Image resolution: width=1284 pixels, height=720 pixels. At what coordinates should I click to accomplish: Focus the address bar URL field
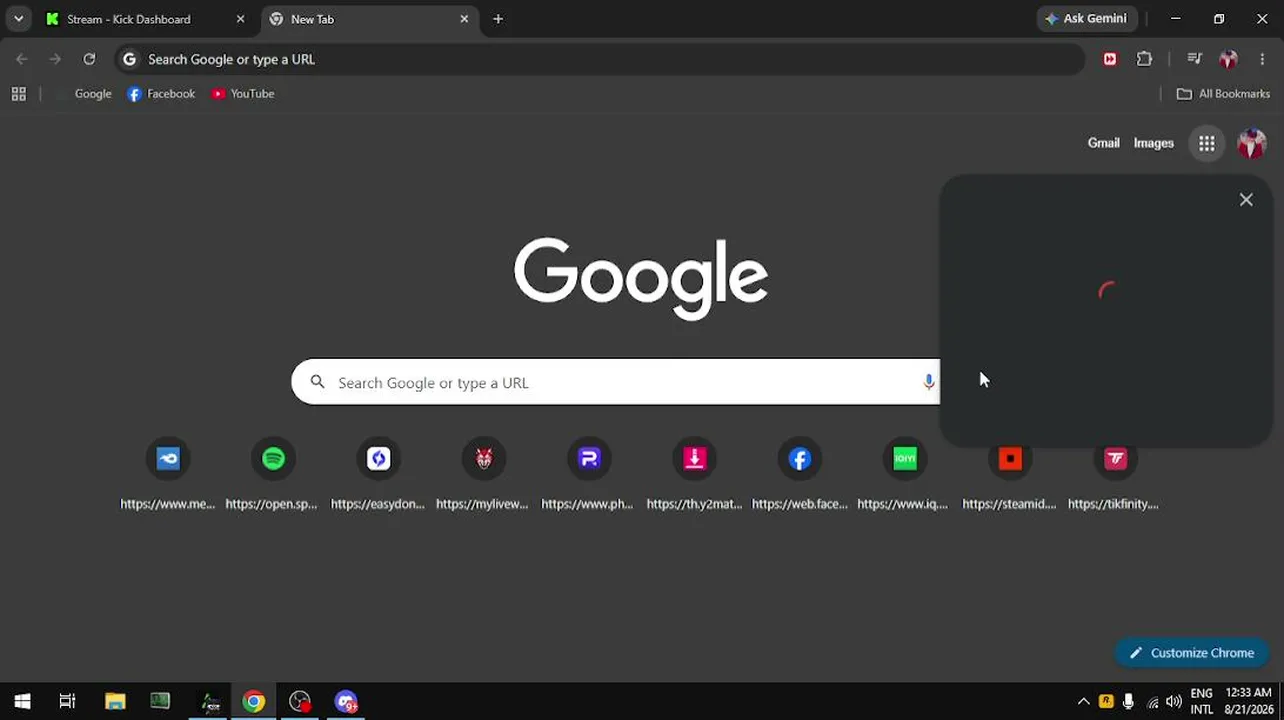coord(600,59)
